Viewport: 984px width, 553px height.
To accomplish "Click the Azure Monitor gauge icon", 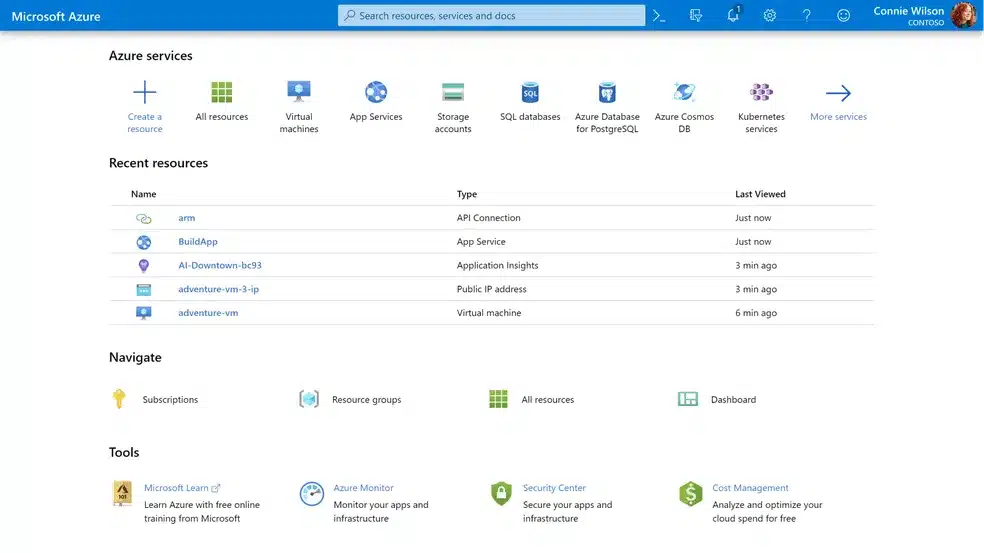I will pos(312,494).
